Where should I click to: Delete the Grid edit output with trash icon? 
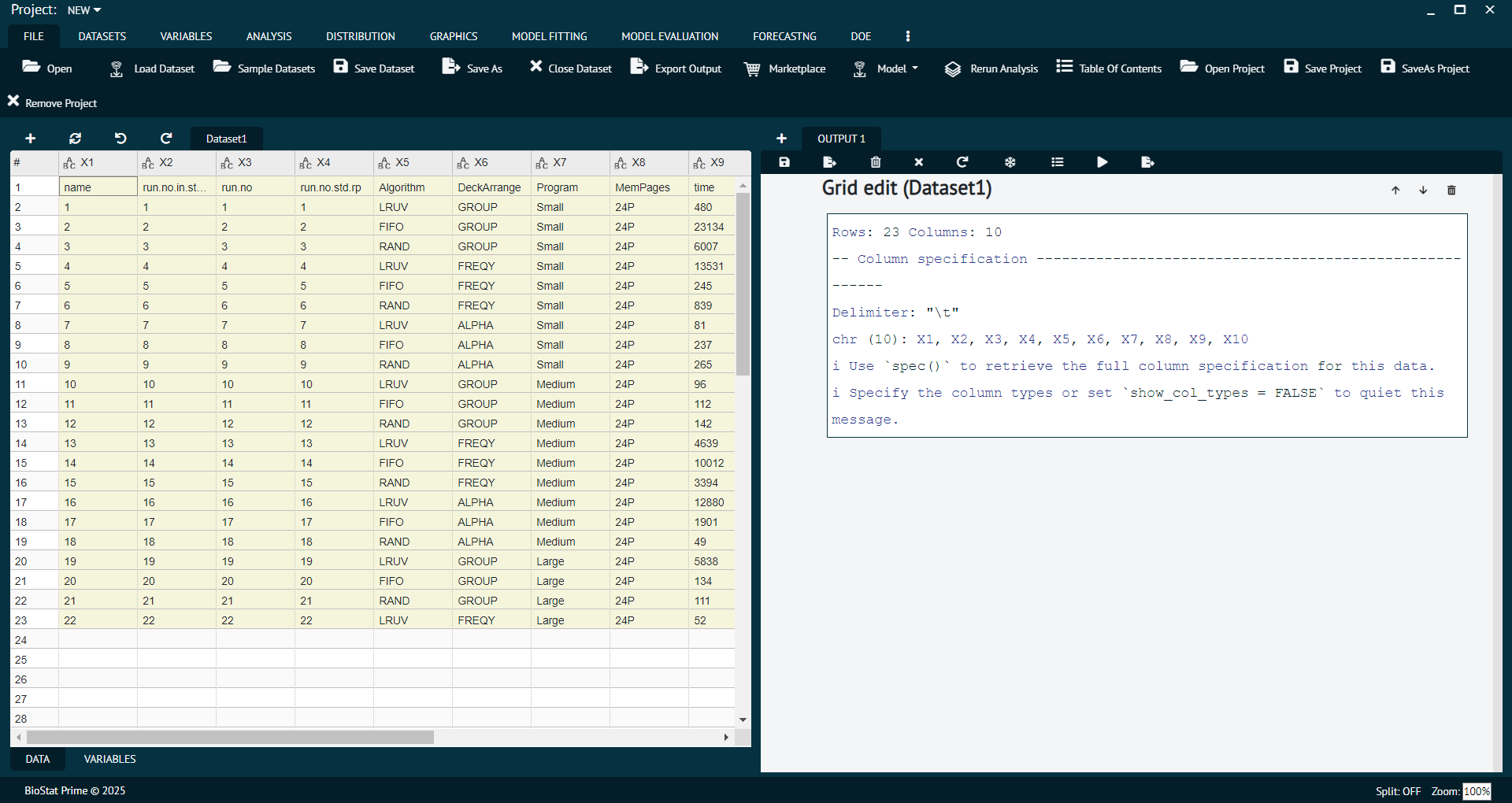(x=1451, y=190)
